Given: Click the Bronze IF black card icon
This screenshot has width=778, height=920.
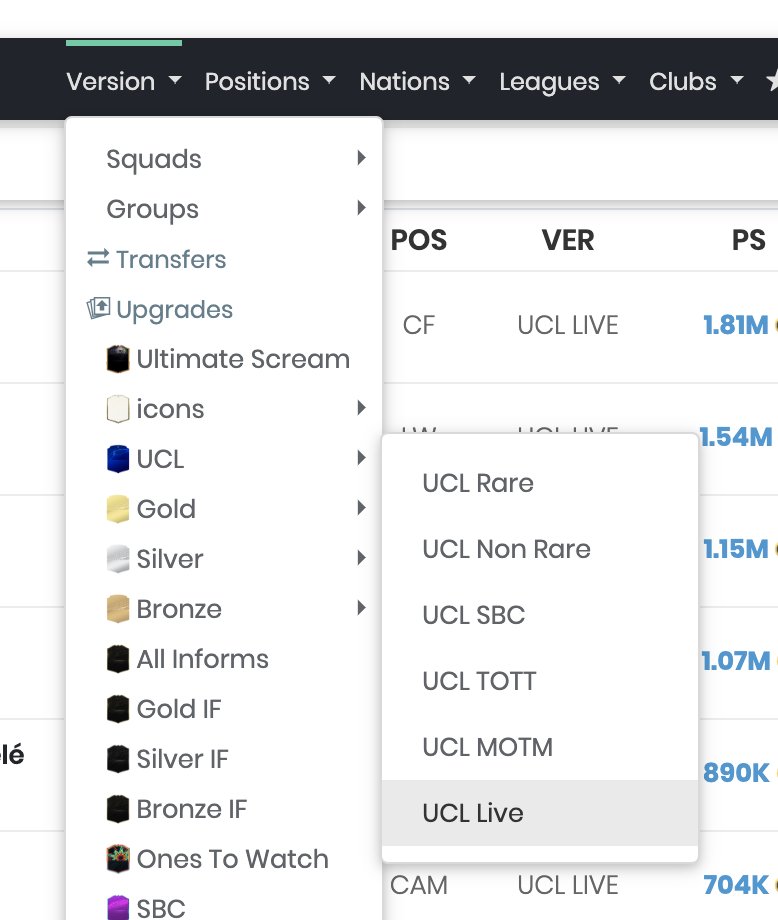Looking at the screenshot, I should pos(118,809).
